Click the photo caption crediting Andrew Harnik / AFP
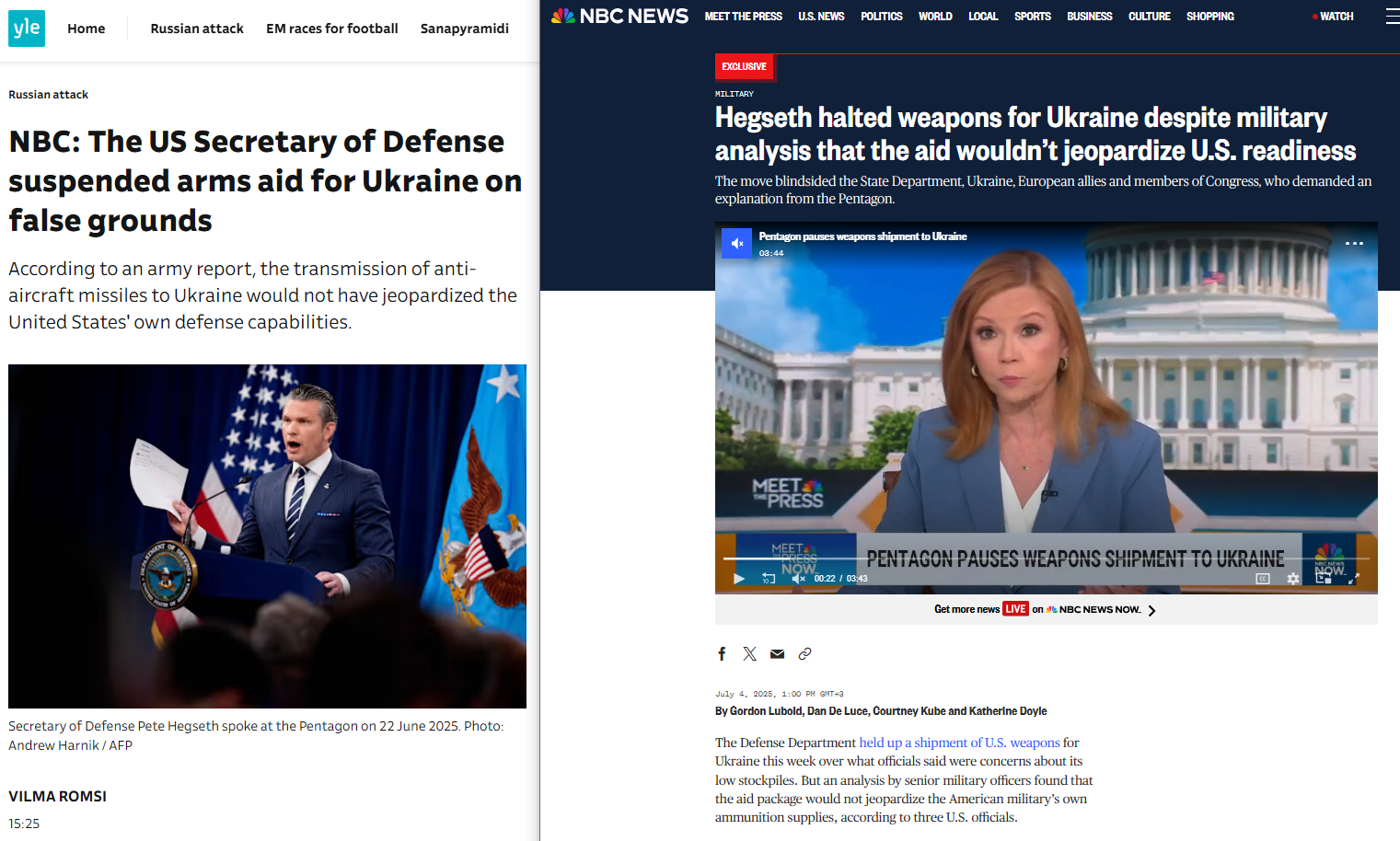This screenshot has height=841, width=1400. coord(256,735)
